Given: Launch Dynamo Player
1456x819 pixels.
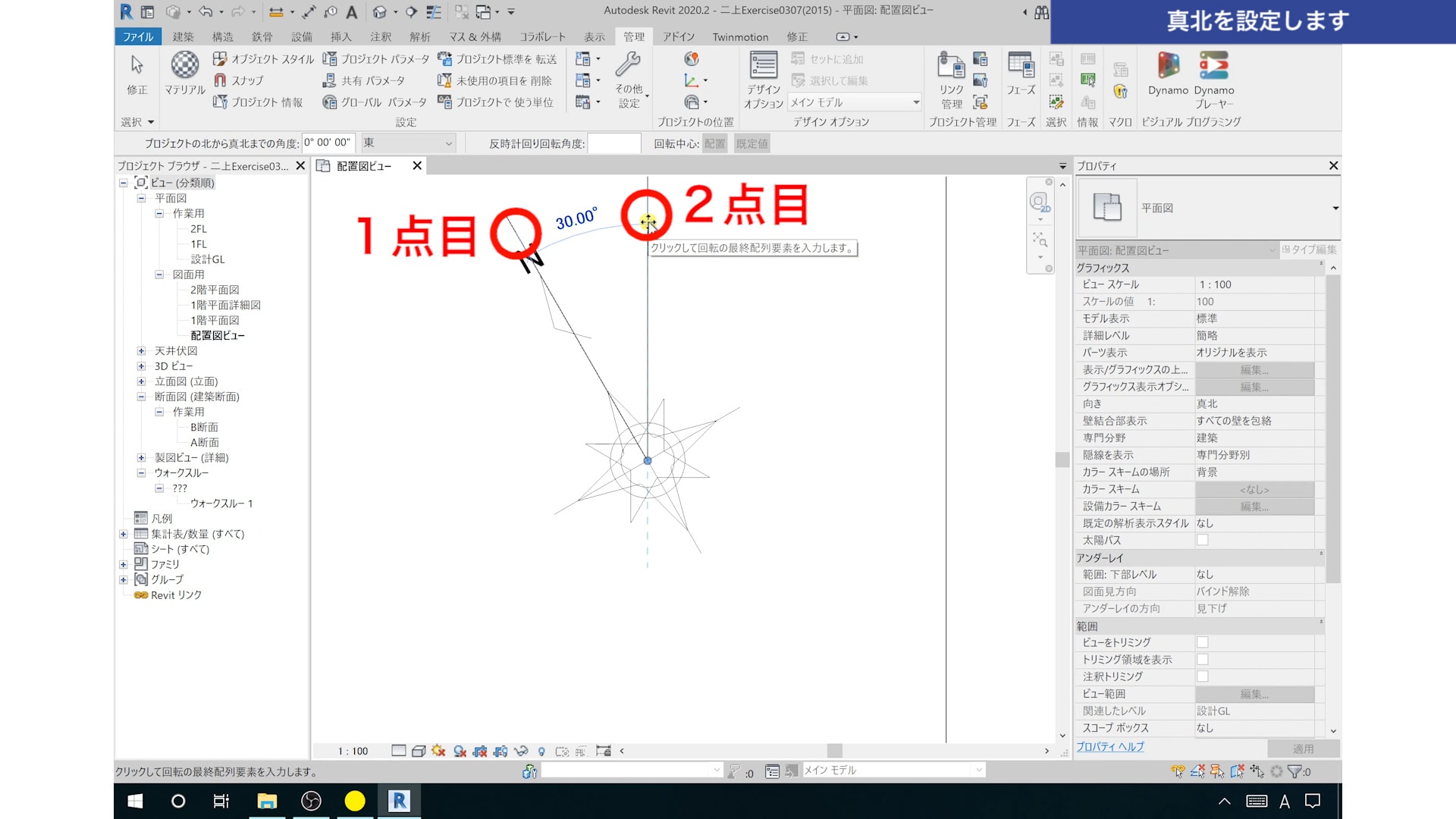Looking at the screenshot, I should tap(1213, 67).
